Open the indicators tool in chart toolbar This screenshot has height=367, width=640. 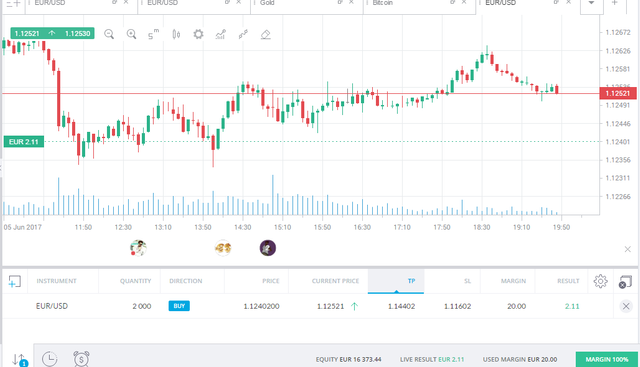point(220,34)
